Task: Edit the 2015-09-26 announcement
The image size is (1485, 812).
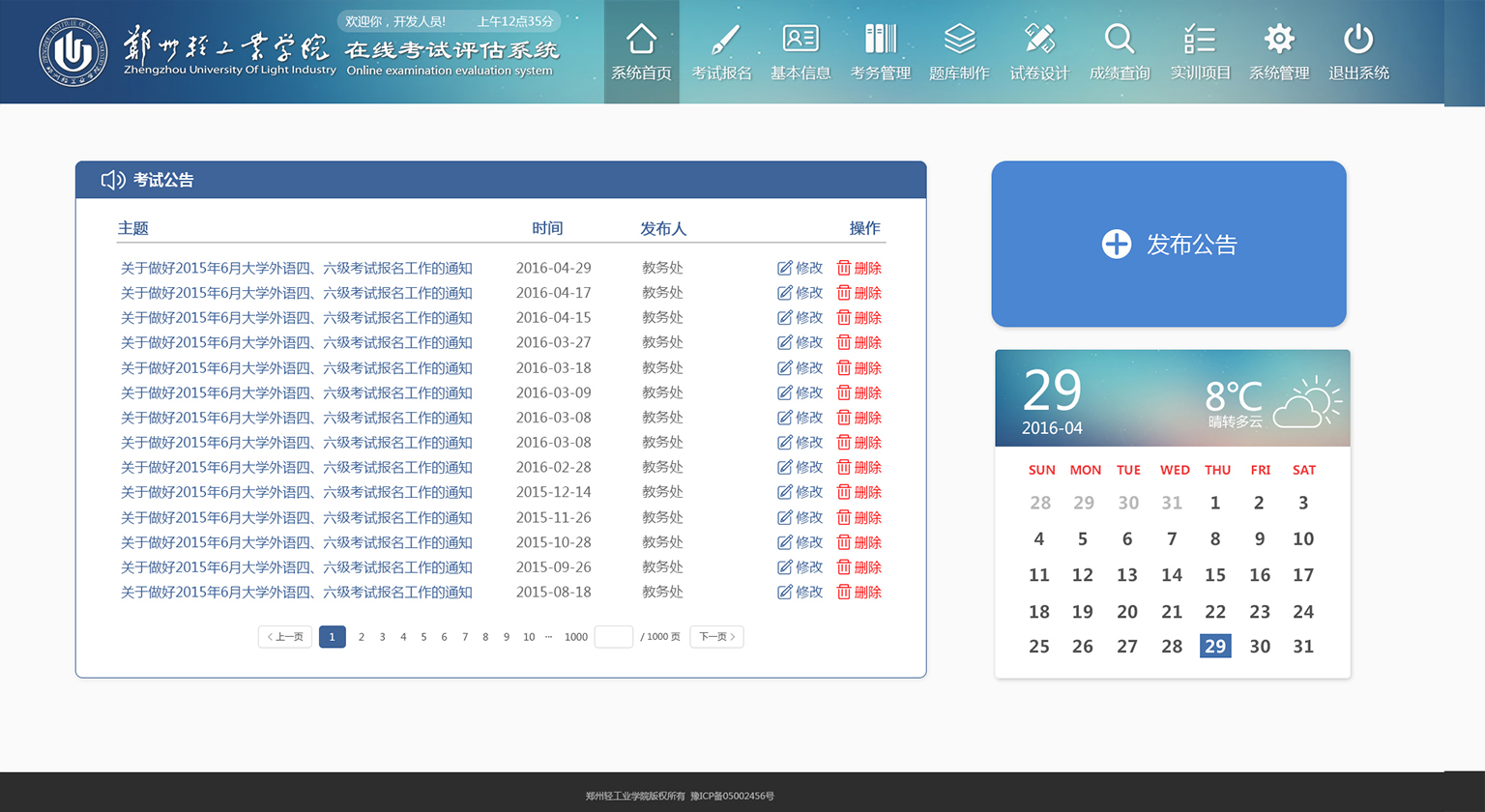Action: click(801, 566)
